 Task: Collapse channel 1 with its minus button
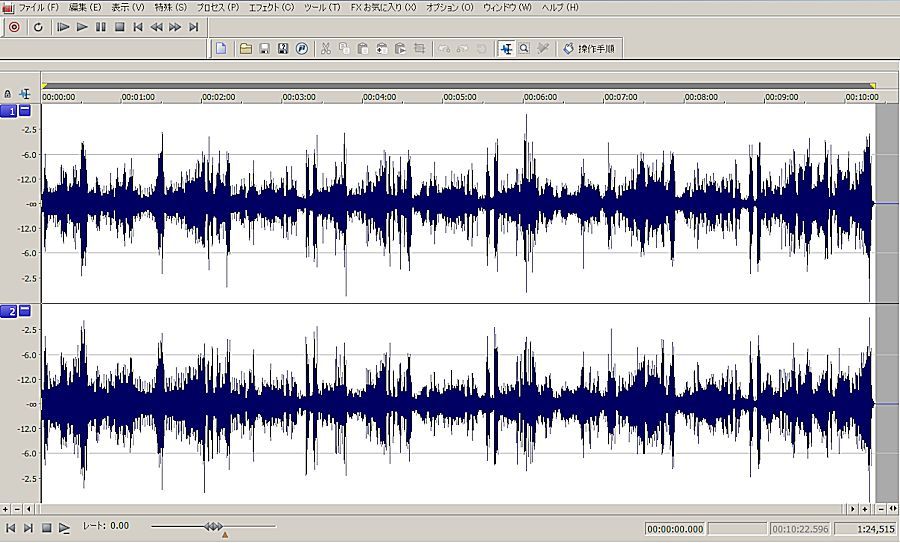25,111
